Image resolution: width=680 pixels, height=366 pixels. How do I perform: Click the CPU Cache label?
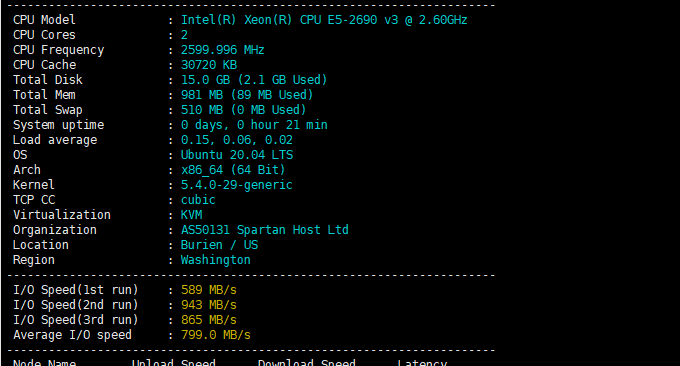tap(45, 65)
